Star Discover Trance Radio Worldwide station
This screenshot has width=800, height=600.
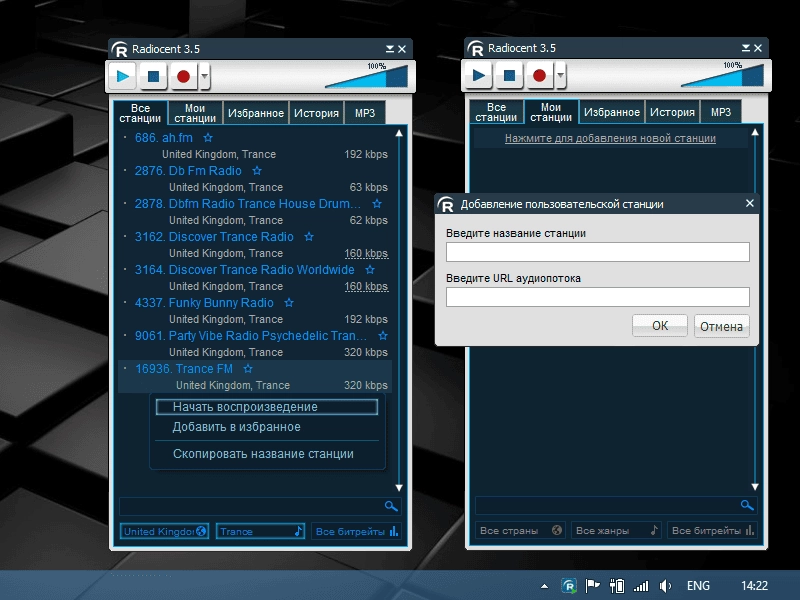[x=370, y=269]
